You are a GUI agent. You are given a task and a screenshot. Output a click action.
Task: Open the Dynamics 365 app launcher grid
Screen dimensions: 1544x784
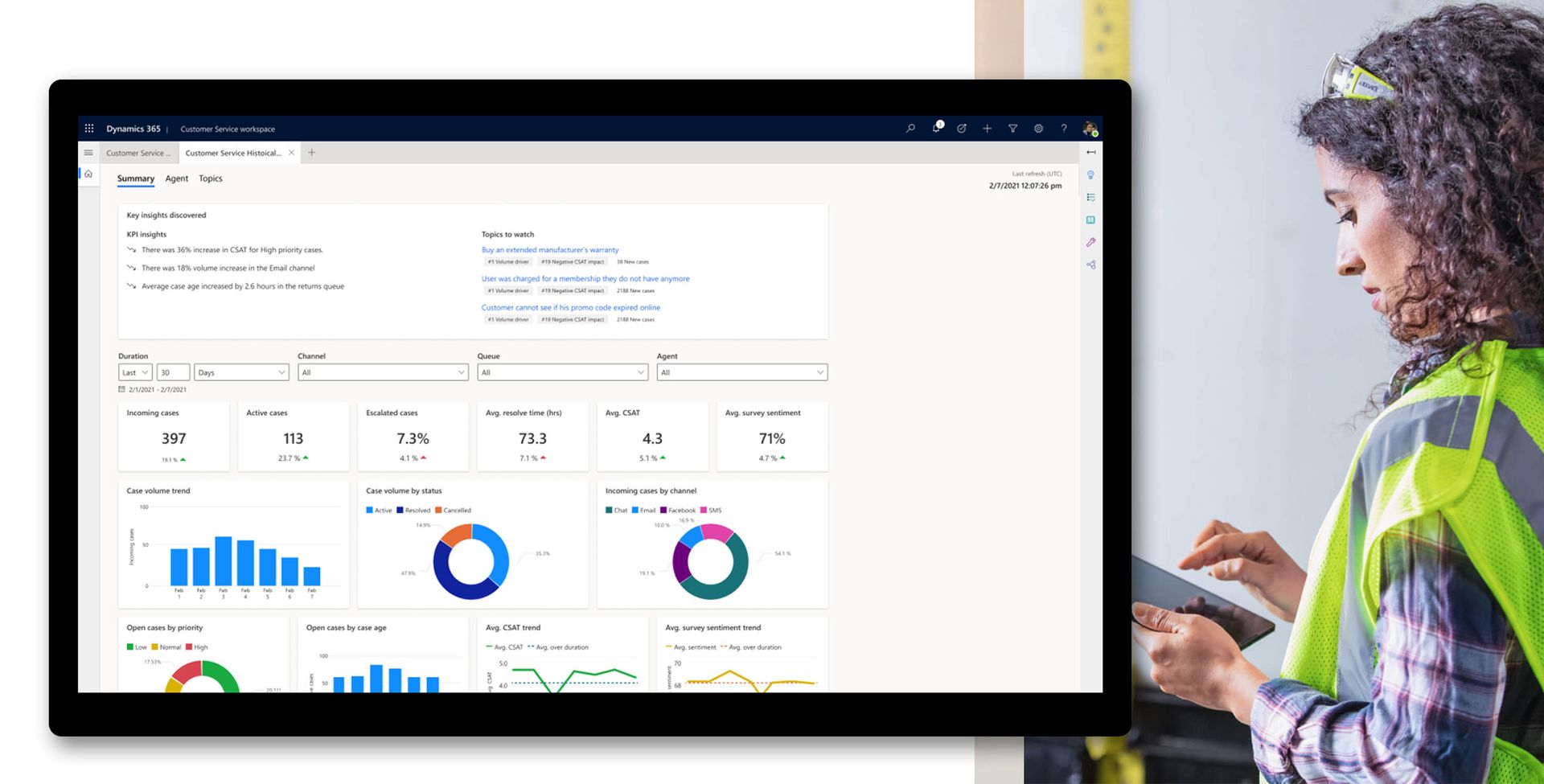[x=89, y=129]
